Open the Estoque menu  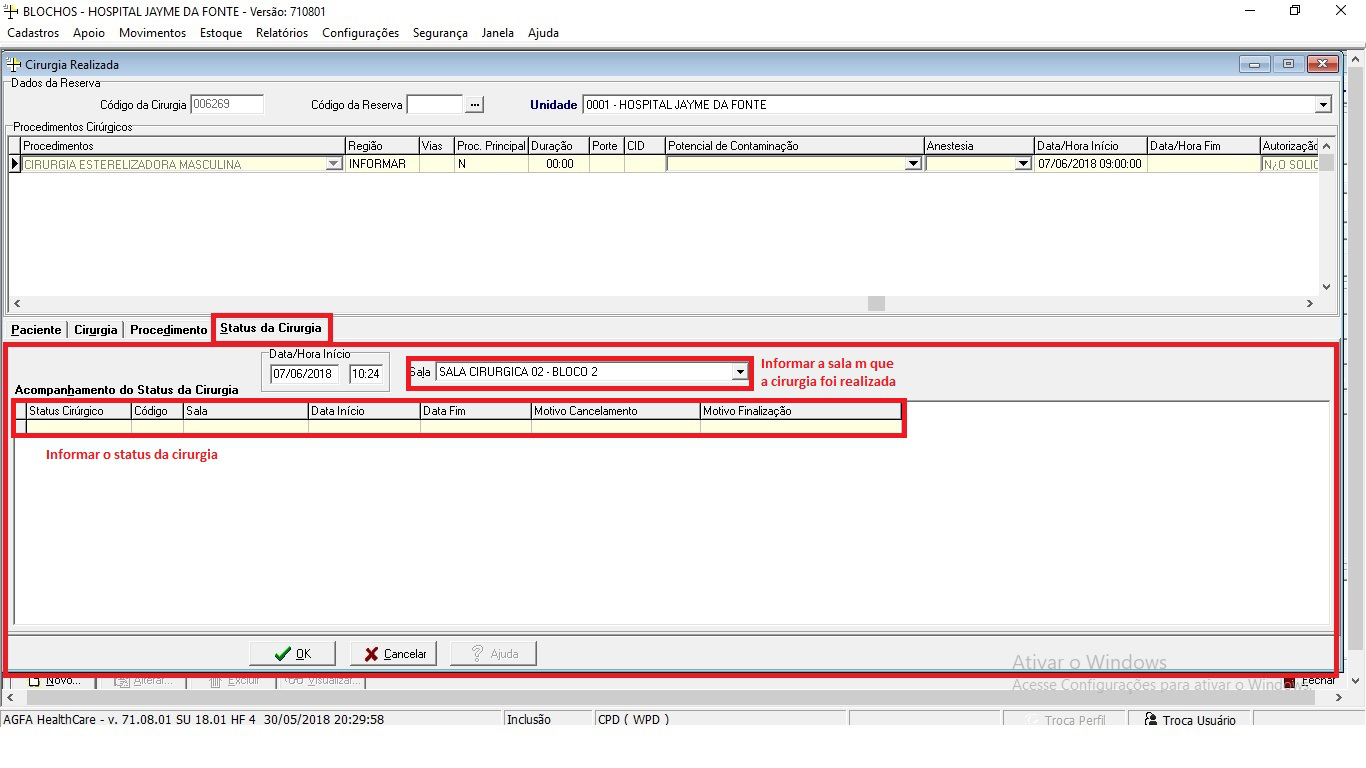point(221,33)
